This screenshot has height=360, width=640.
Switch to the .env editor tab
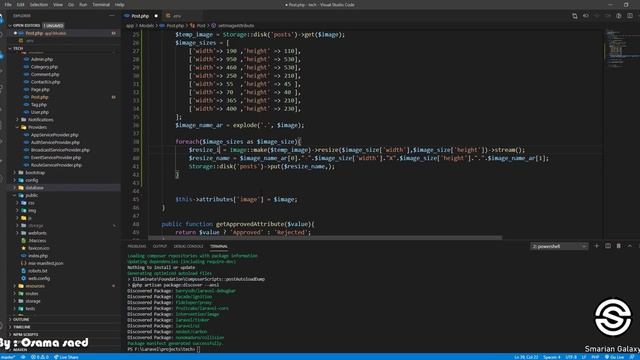[177, 16]
